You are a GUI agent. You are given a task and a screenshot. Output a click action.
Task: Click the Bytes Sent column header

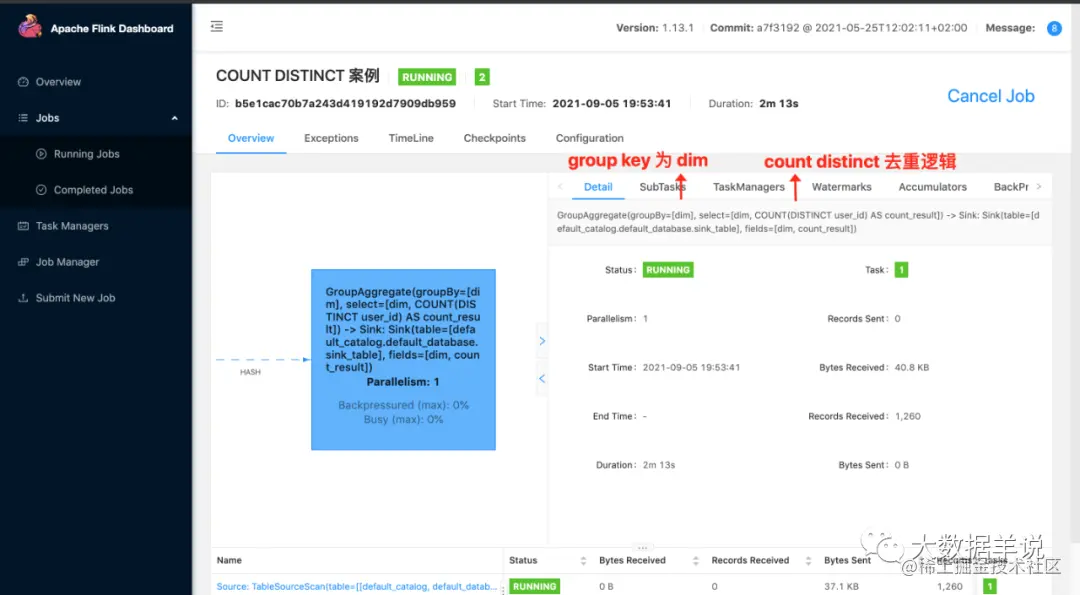[847, 561]
